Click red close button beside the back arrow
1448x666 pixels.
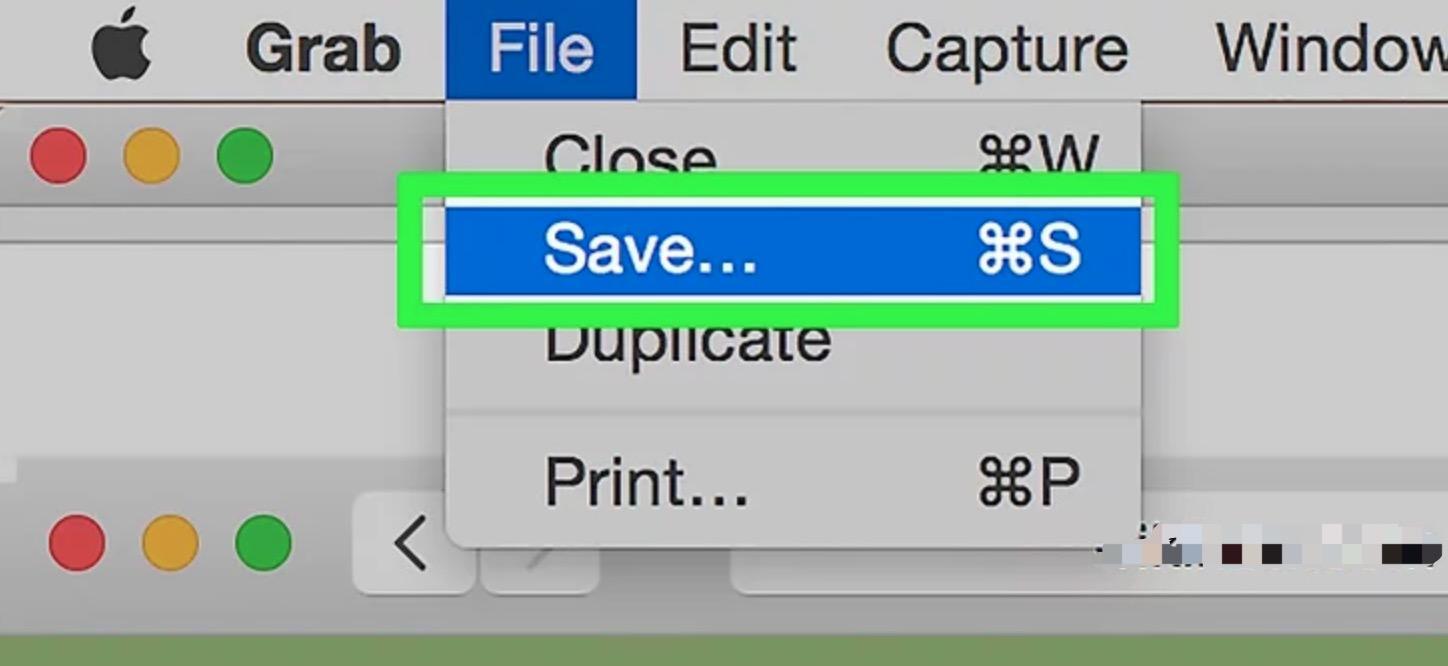[77, 543]
